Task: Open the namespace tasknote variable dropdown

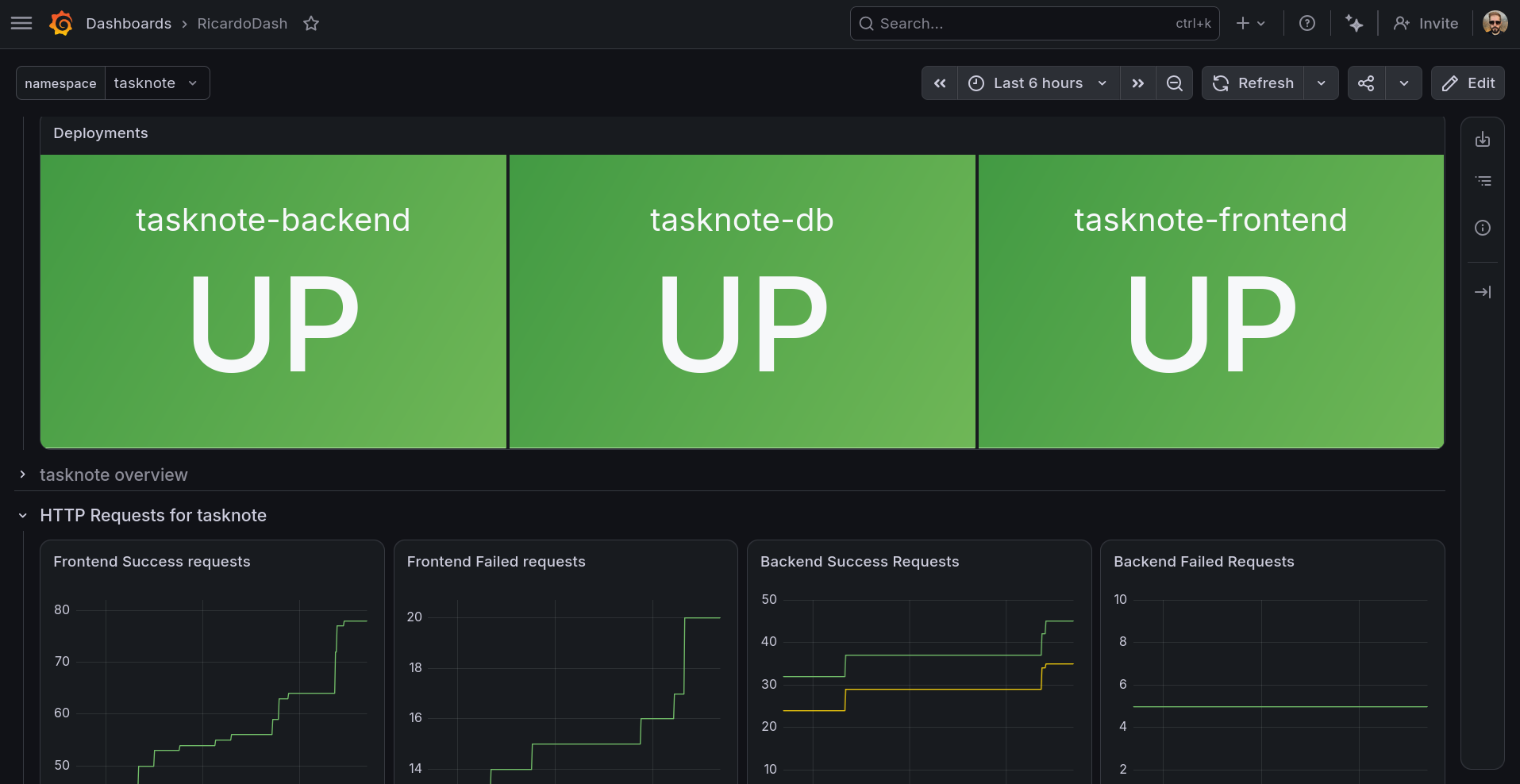Action: coord(157,83)
